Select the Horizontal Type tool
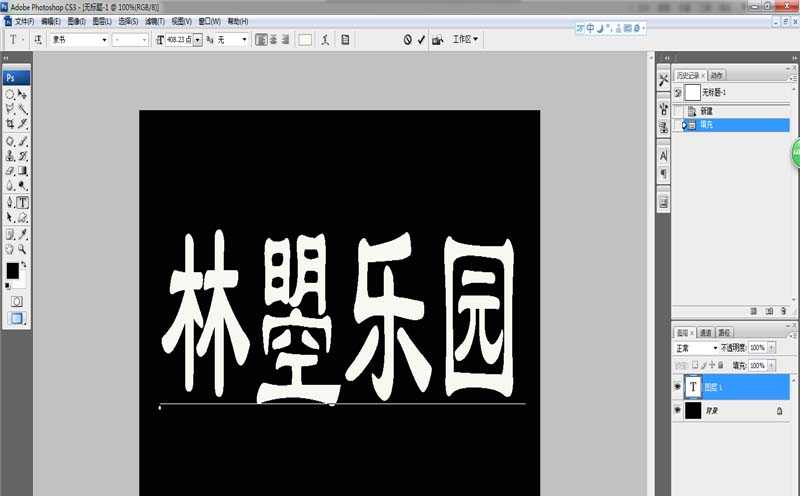 pos(22,203)
